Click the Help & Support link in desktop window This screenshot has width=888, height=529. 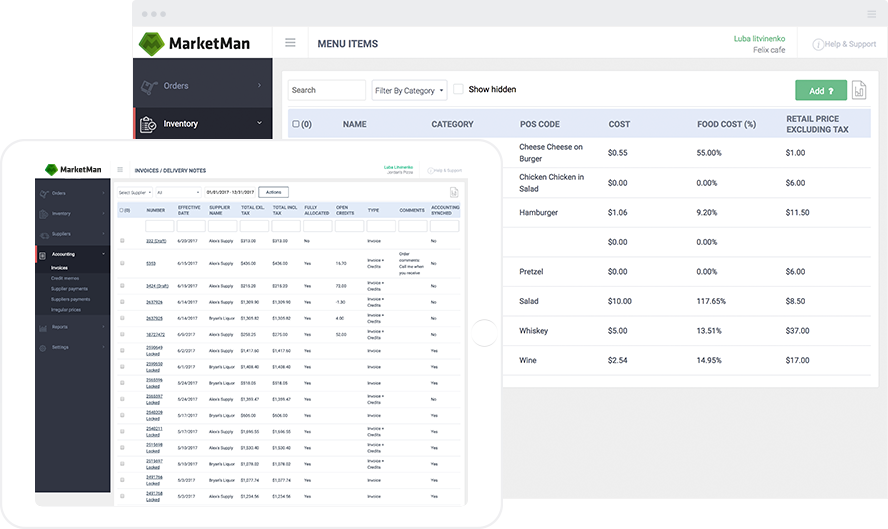point(850,44)
